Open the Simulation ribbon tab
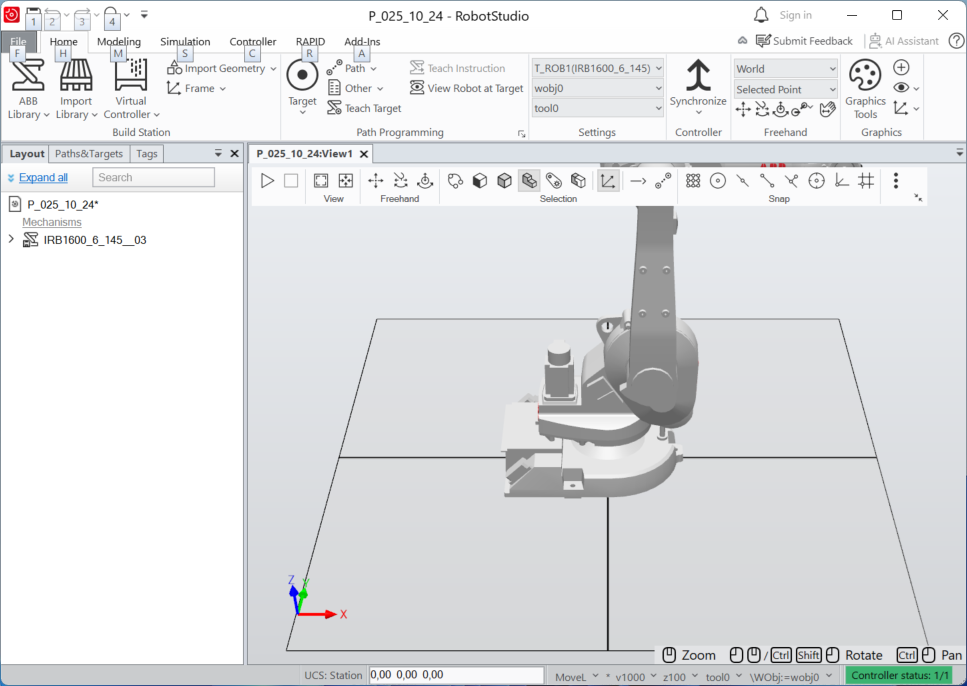The image size is (967, 686). point(185,42)
